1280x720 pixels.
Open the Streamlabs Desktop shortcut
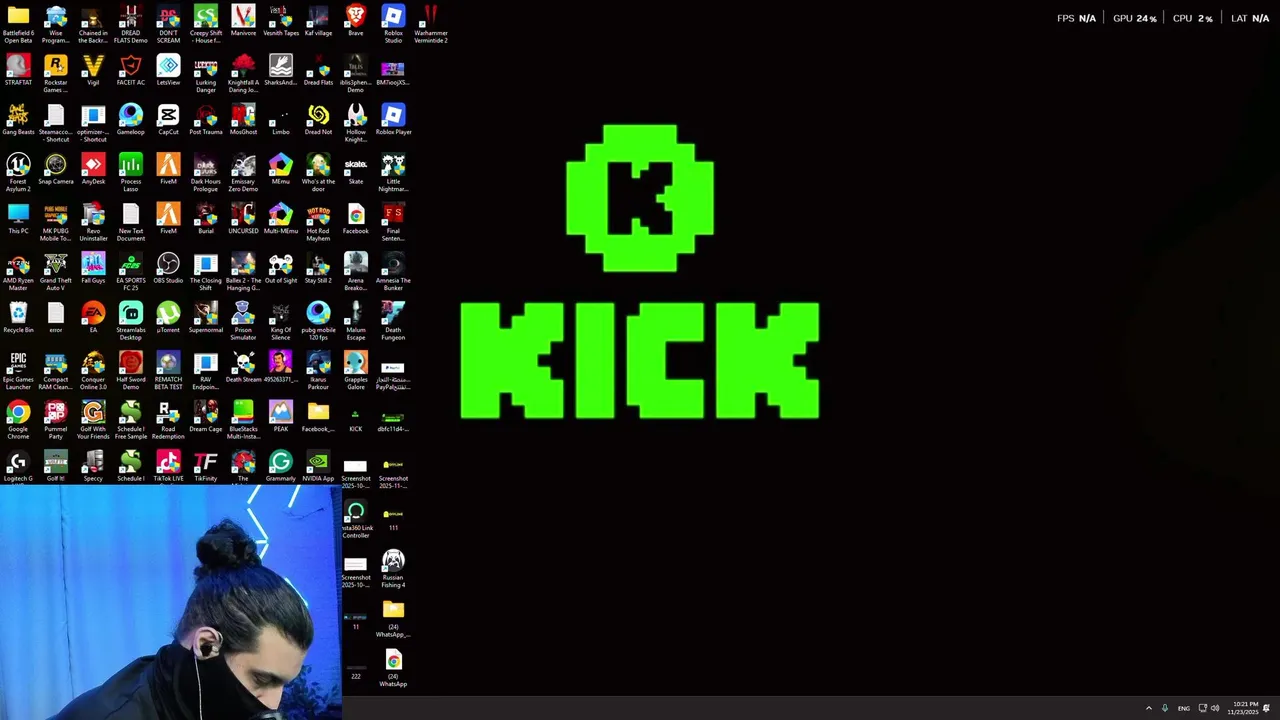[131, 321]
